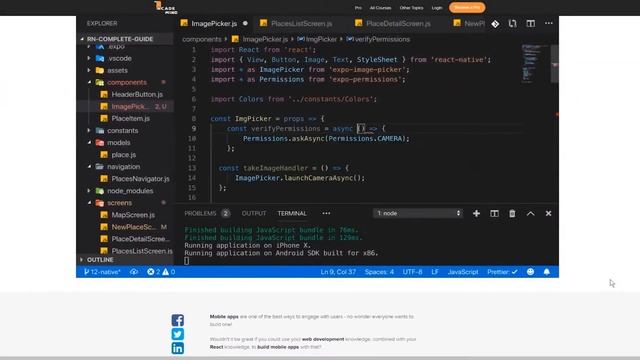Open the errors and warnings indicator

(x=161, y=272)
